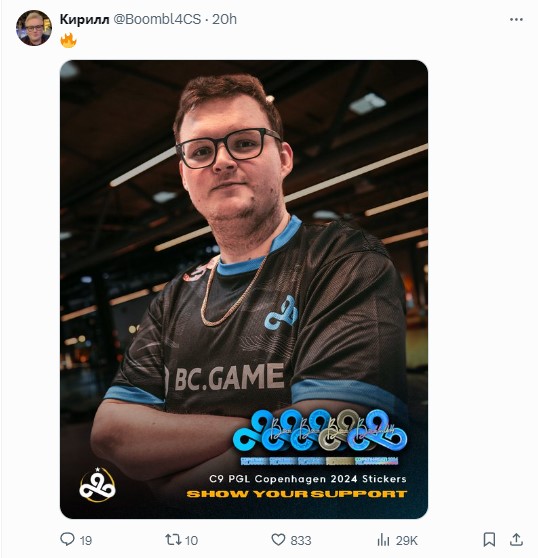Image resolution: width=538 pixels, height=558 pixels.
Task: Click the fire emoji in tweet text
Action: pyautogui.click(x=69, y=40)
